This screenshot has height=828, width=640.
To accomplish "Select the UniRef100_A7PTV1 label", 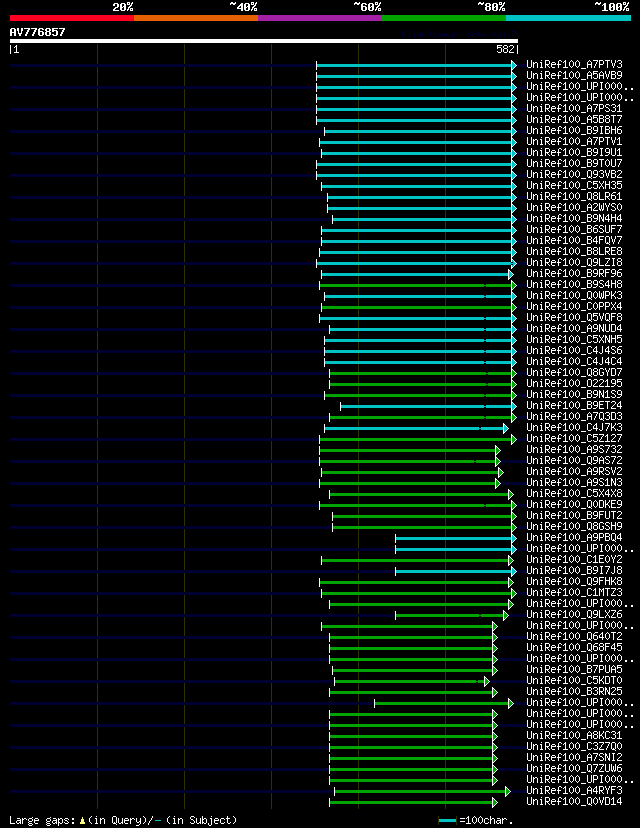I will 574,142.
